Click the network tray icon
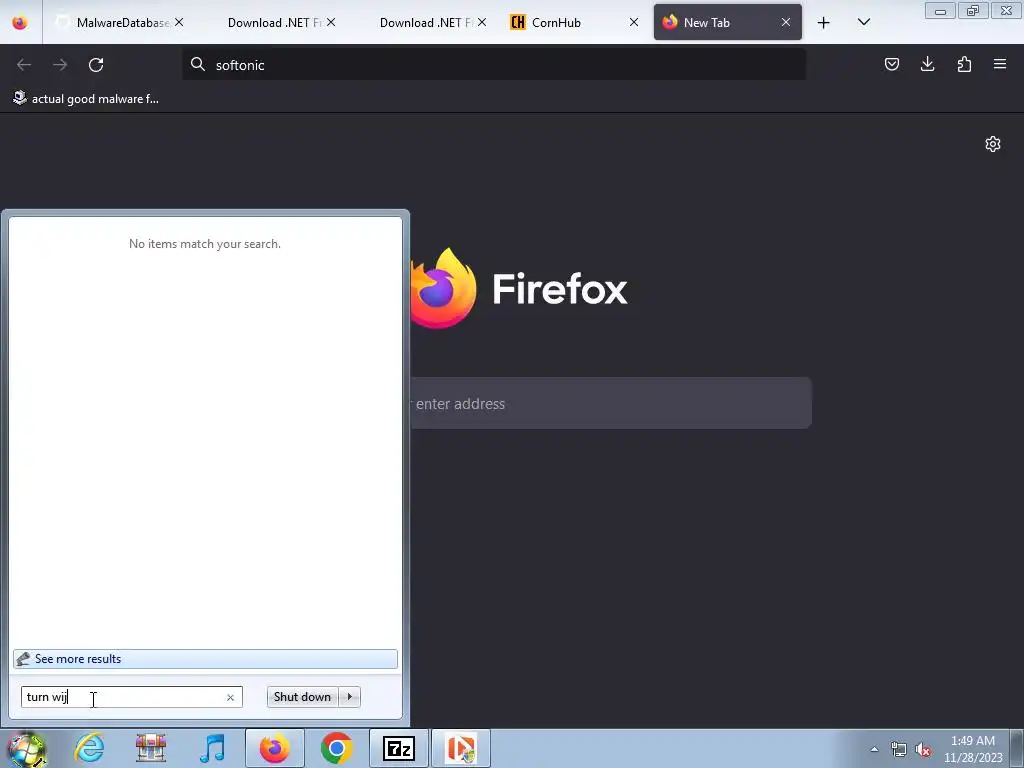Image resolution: width=1024 pixels, height=768 pixels. [899, 750]
